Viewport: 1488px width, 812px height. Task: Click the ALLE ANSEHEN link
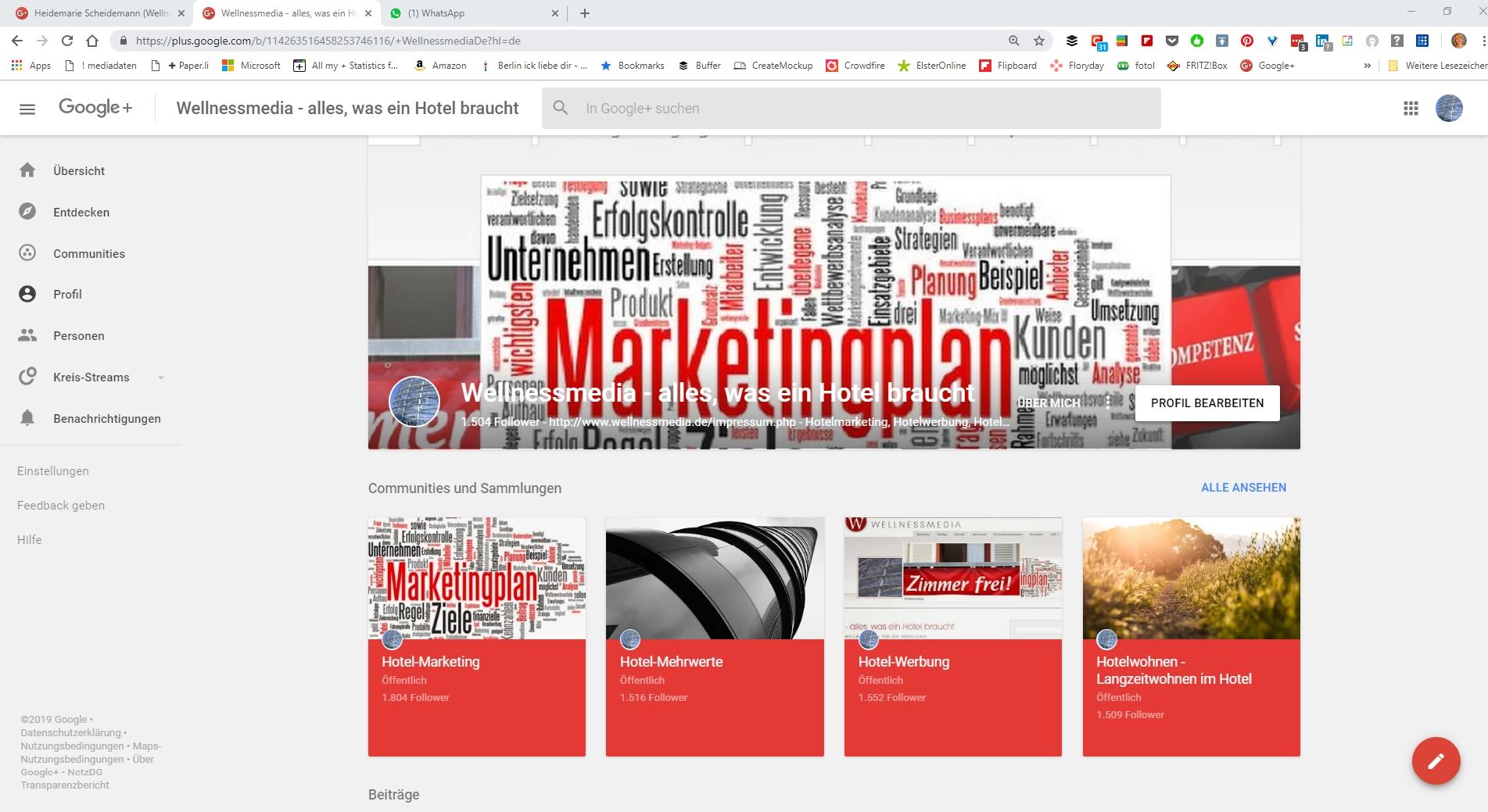pyautogui.click(x=1243, y=488)
